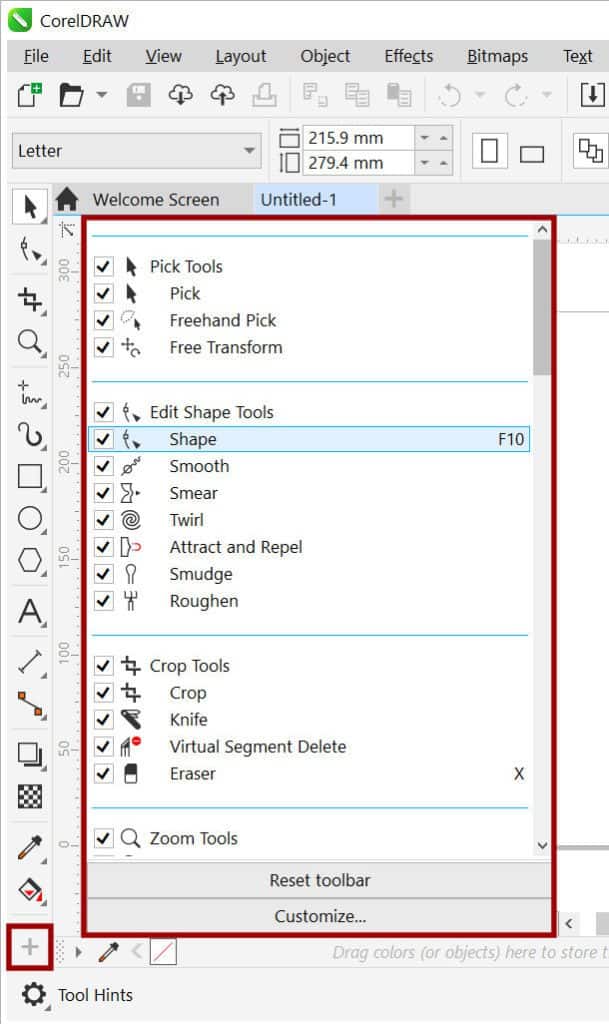Screen dimensions: 609x1024
Task: Select the Ellipse tool
Action: pos(30,518)
